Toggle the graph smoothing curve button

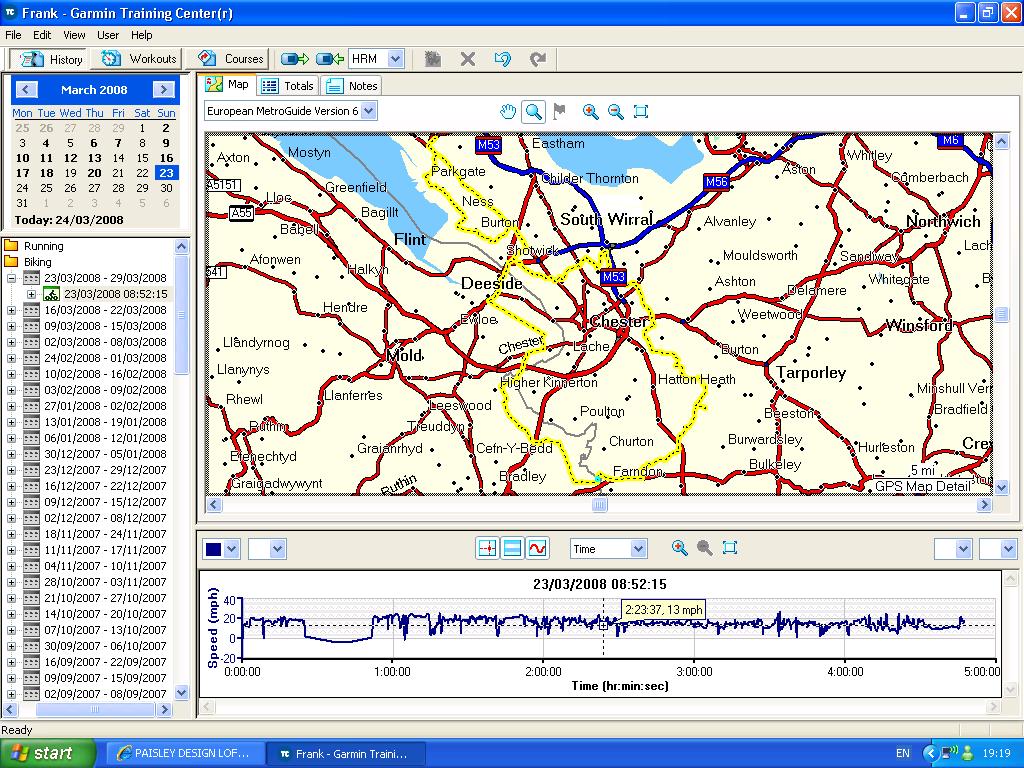click(538, 548)
